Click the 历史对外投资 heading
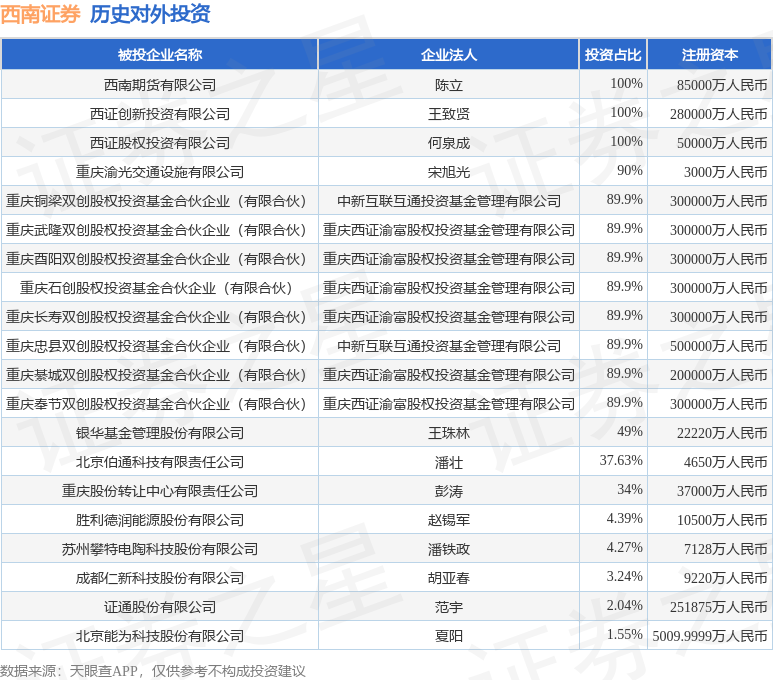 tap(150, 14)
